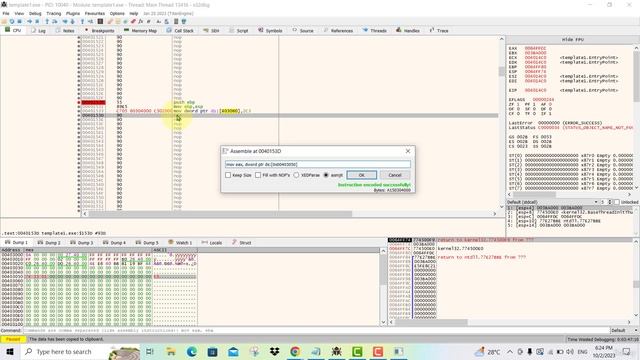Click the disassembly horizontal scrollbar
The height and width of the screenshot is (360, 640).
click(290, 213)
